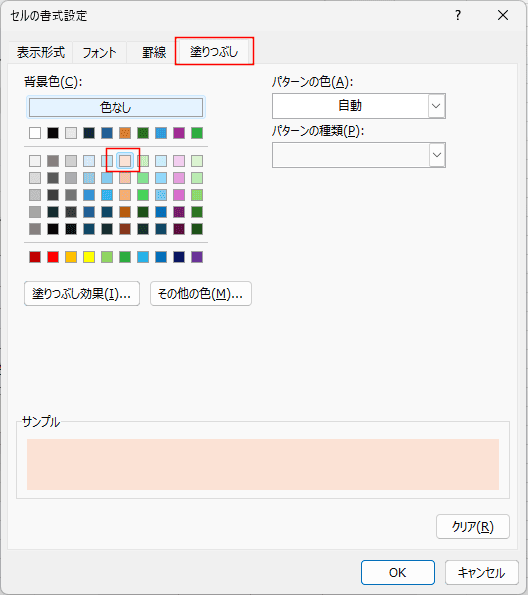The height and width of the screenshot is (595, 528).
Task: Click the キャンセル button
Action: click(482, 572)
